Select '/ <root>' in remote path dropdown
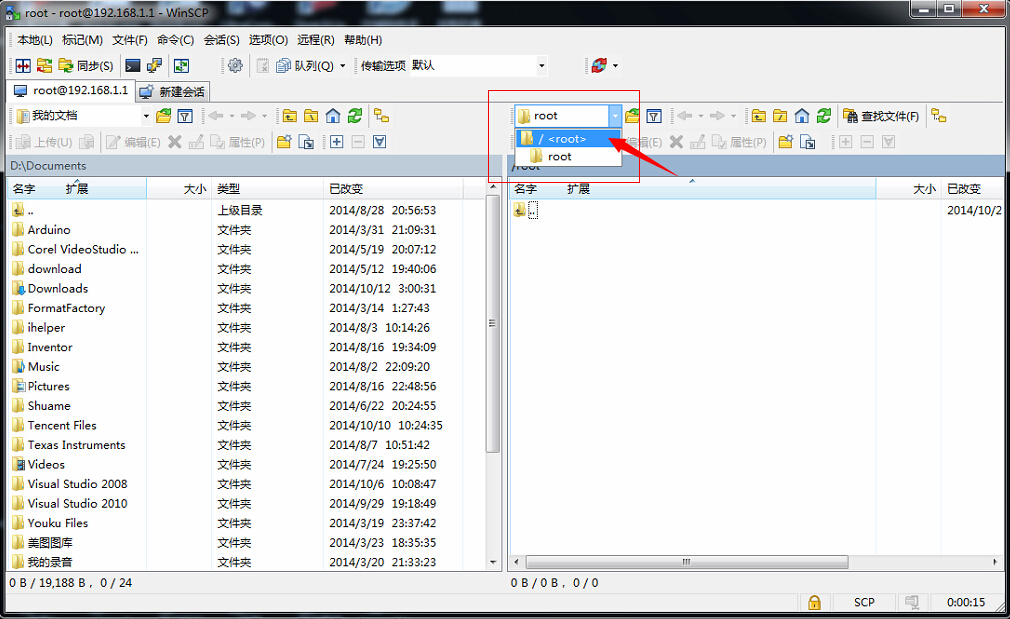Viewport: 1010px width, 619px height. (x=567, y=138)
